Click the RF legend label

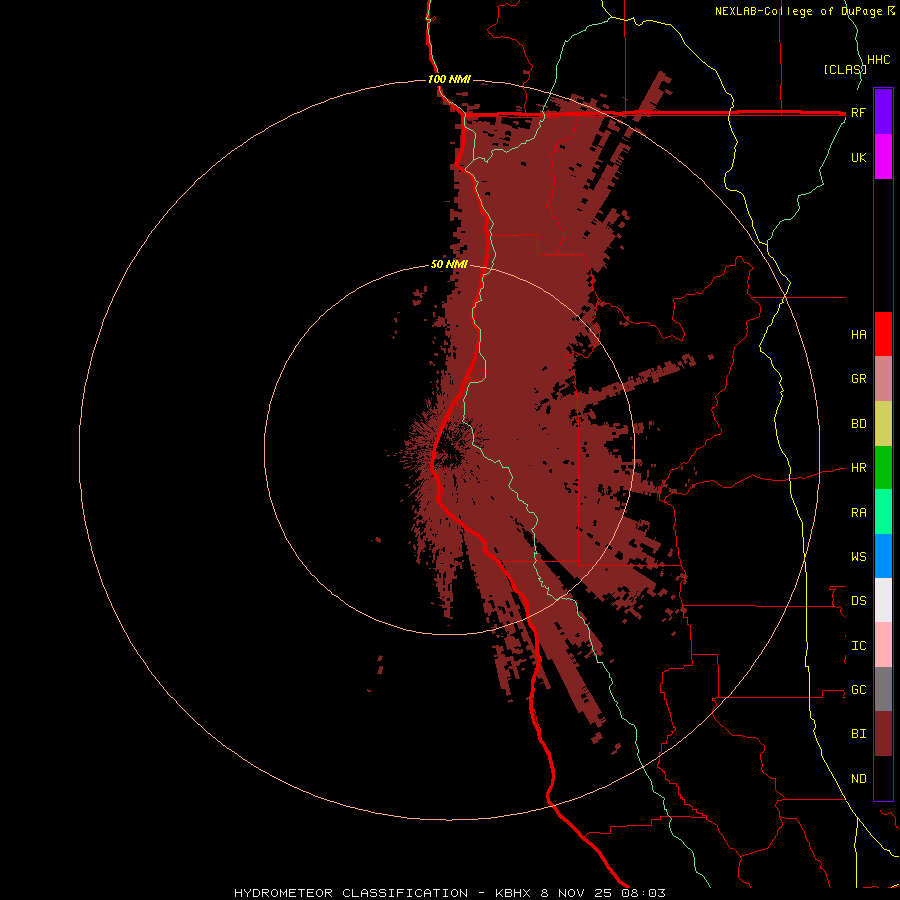[x=858, y=113]
